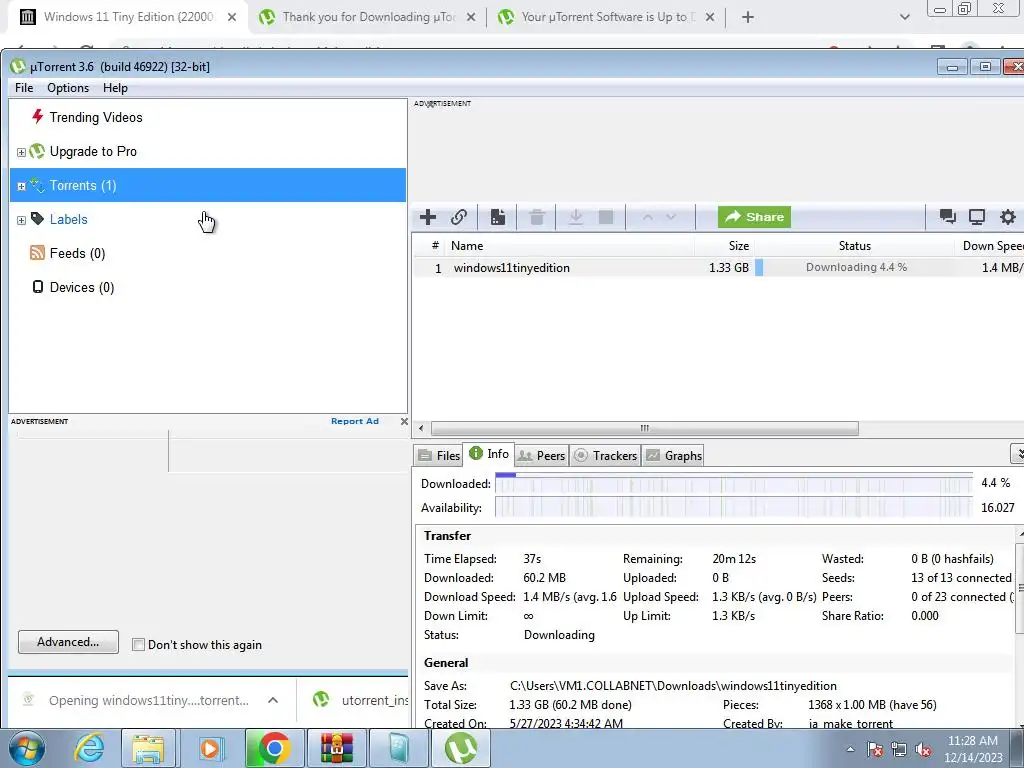Open Your µTorrent Software is Up to Date tab
1024x768 pixels.
607,17
